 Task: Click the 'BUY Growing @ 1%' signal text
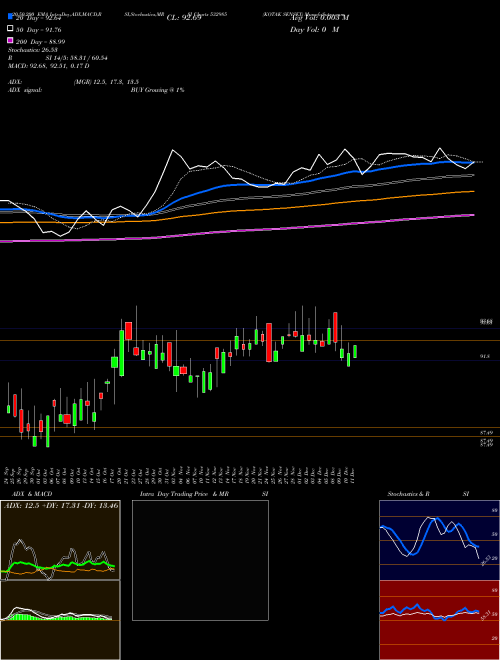157,90
